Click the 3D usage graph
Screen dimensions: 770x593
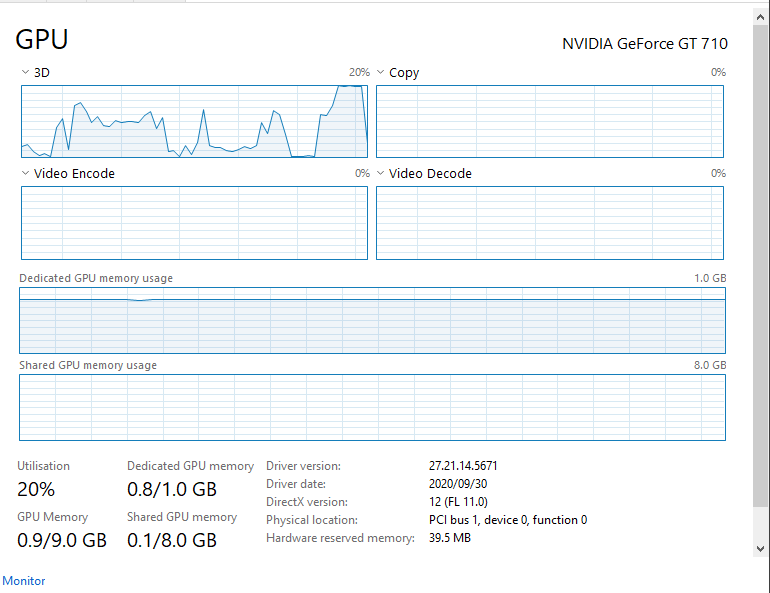(x=194, y=122)
